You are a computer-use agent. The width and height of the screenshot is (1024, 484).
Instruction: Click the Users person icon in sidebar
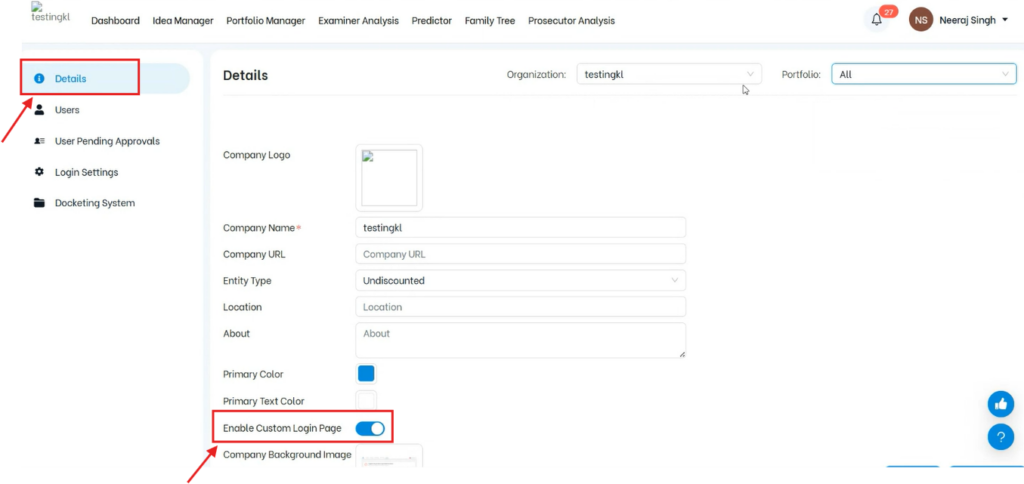[39, 110]
